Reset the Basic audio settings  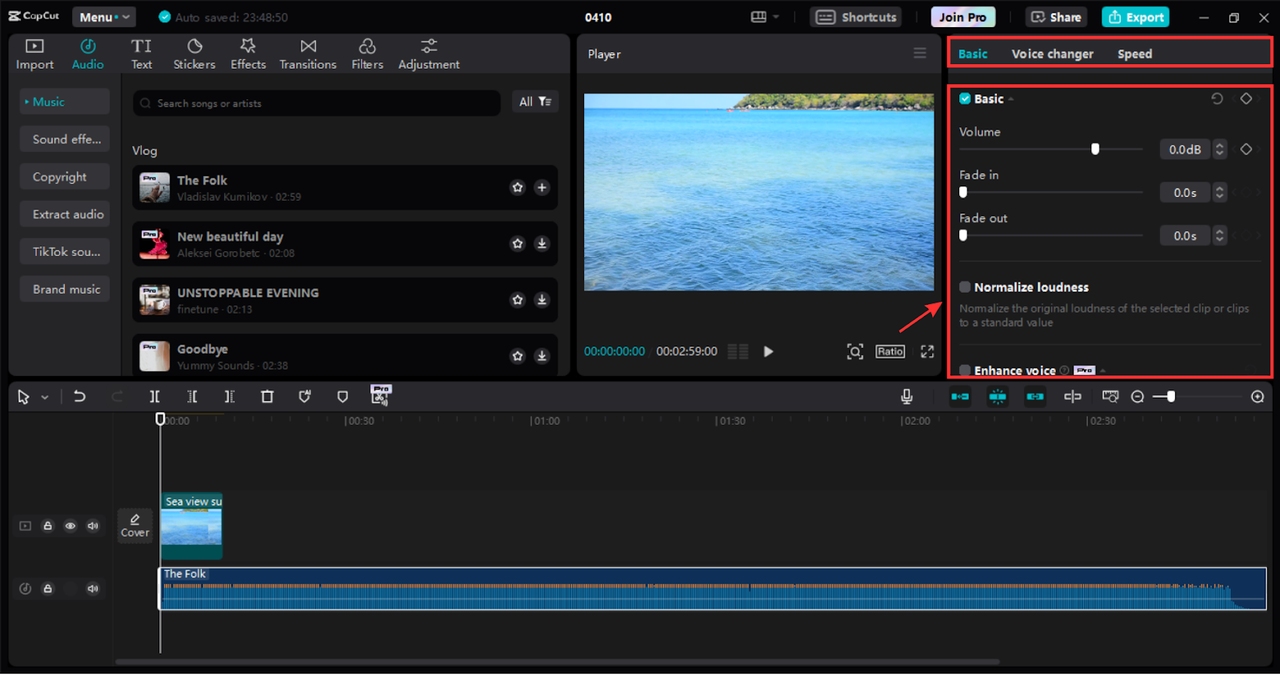click(x=1217, y=99)
